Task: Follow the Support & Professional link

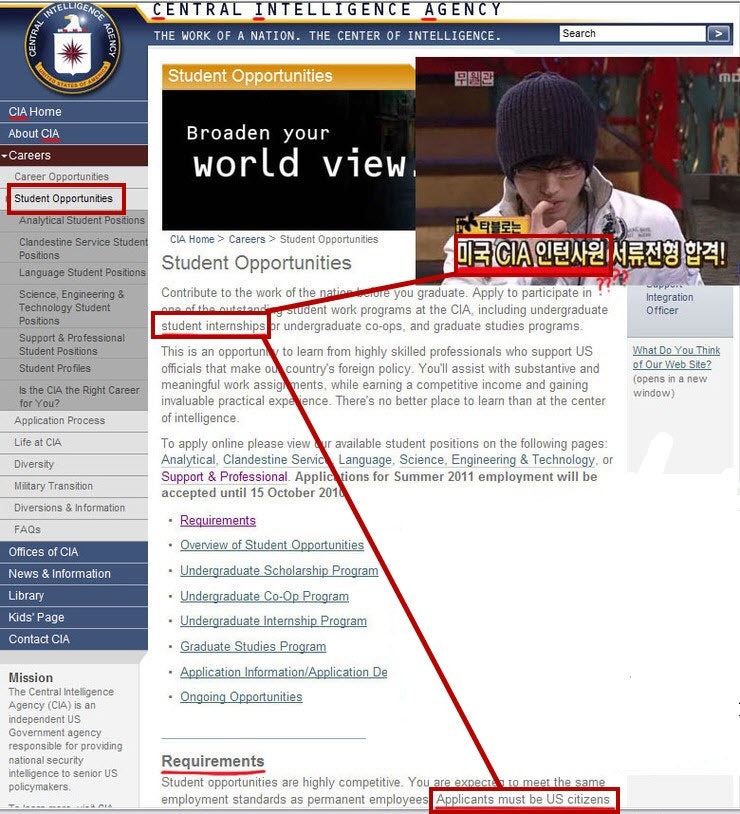Action: (224, 477)
